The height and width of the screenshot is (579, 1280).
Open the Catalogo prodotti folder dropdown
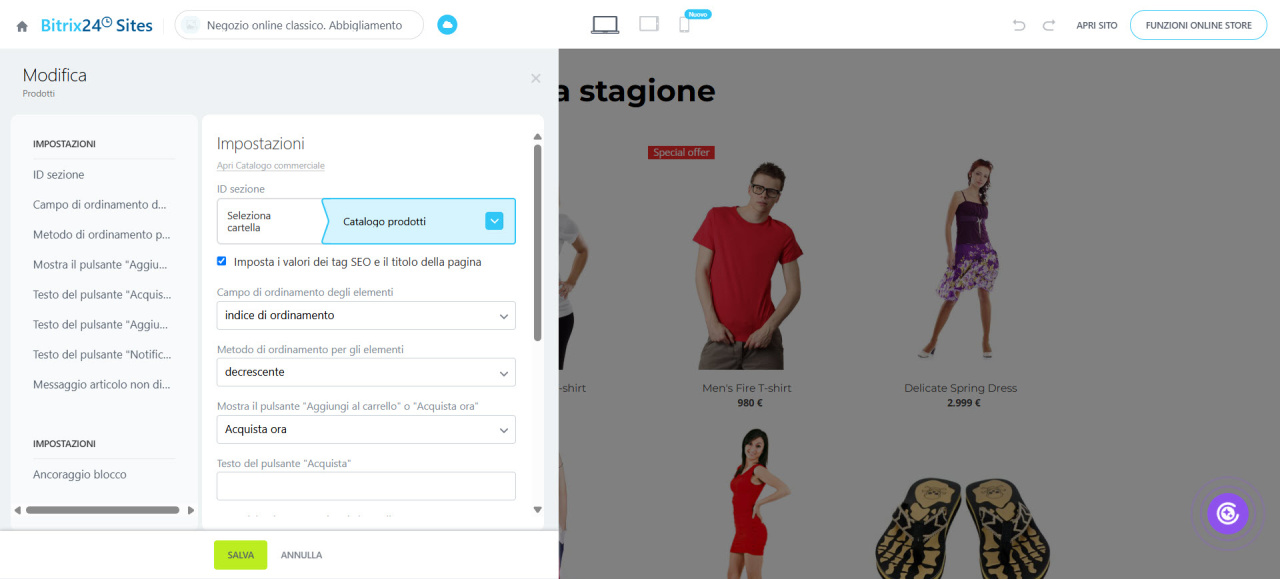(494, 221)
